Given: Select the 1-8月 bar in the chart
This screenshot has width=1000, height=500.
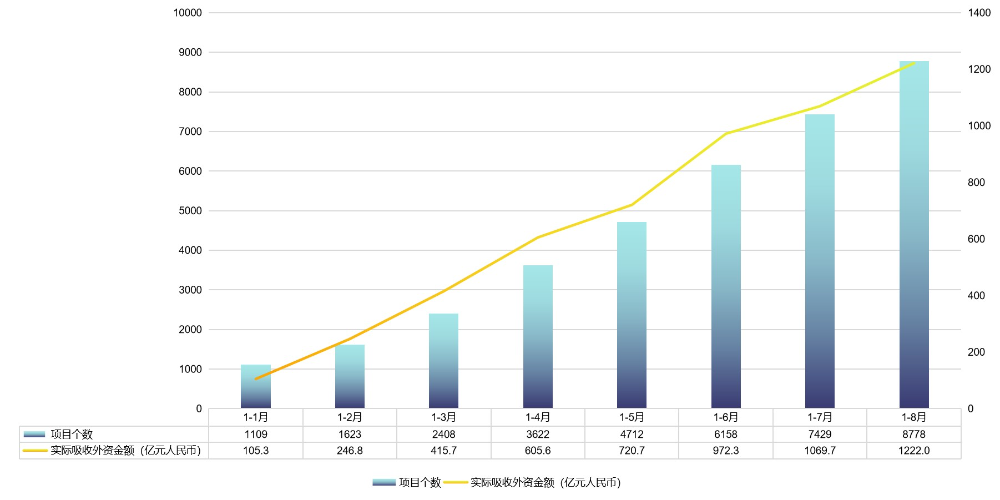Looking at the screenshot, I should point(914,235).
